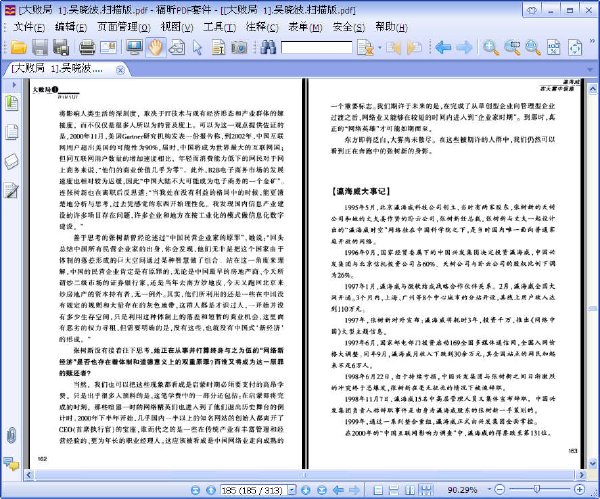The image size is (600, 499).
Task: Click the page number field 185 (185 / 313)
Action: [254, 490]
